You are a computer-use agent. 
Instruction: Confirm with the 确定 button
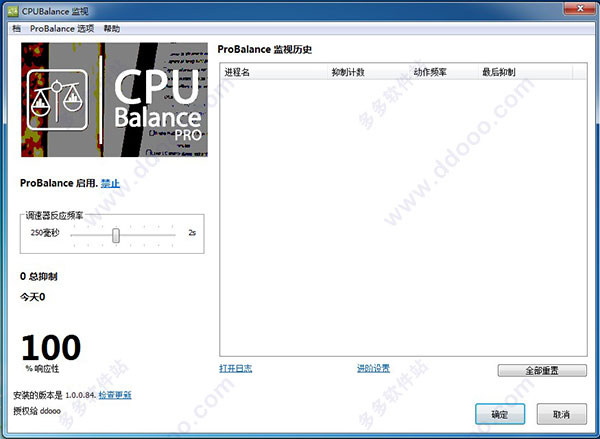click(500, 414)
